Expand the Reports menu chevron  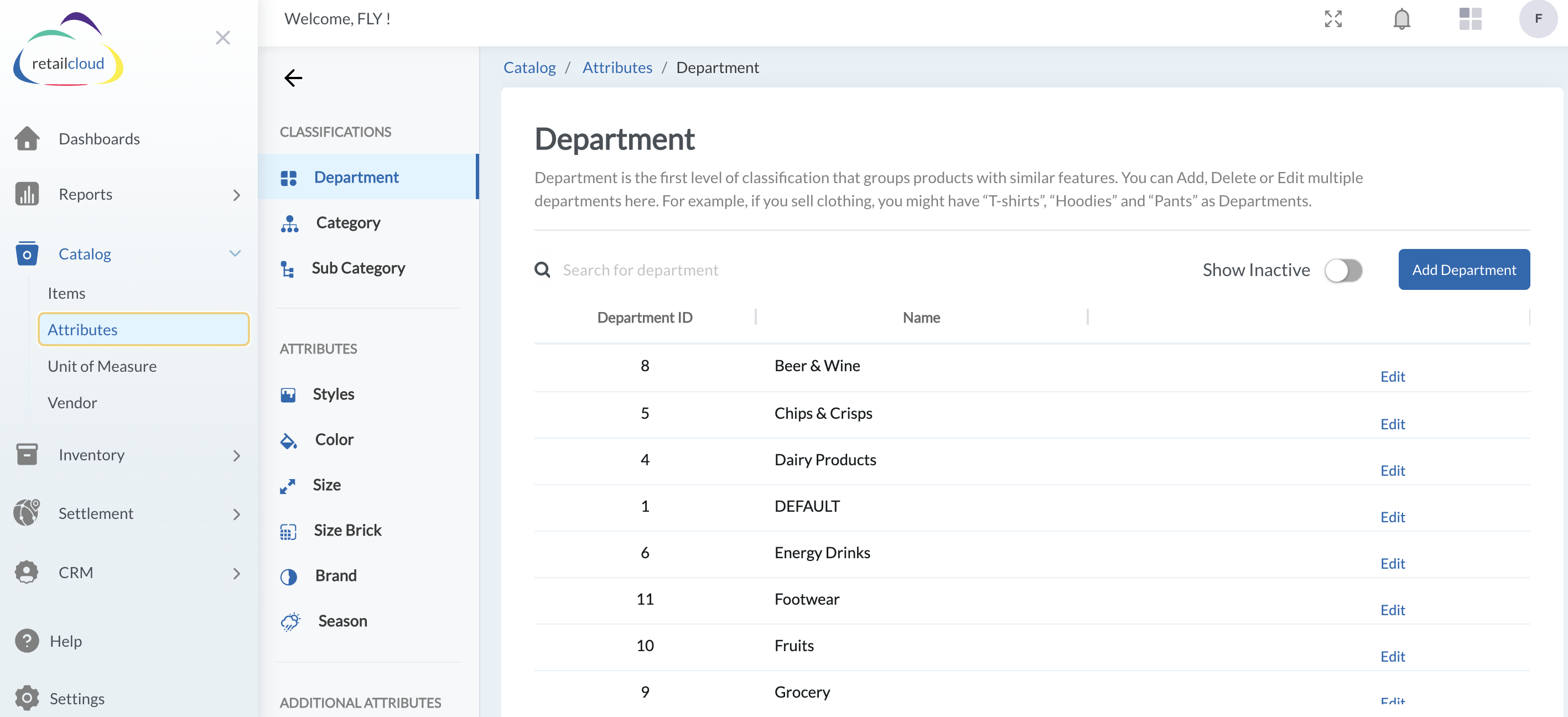[x=236, y=195]
